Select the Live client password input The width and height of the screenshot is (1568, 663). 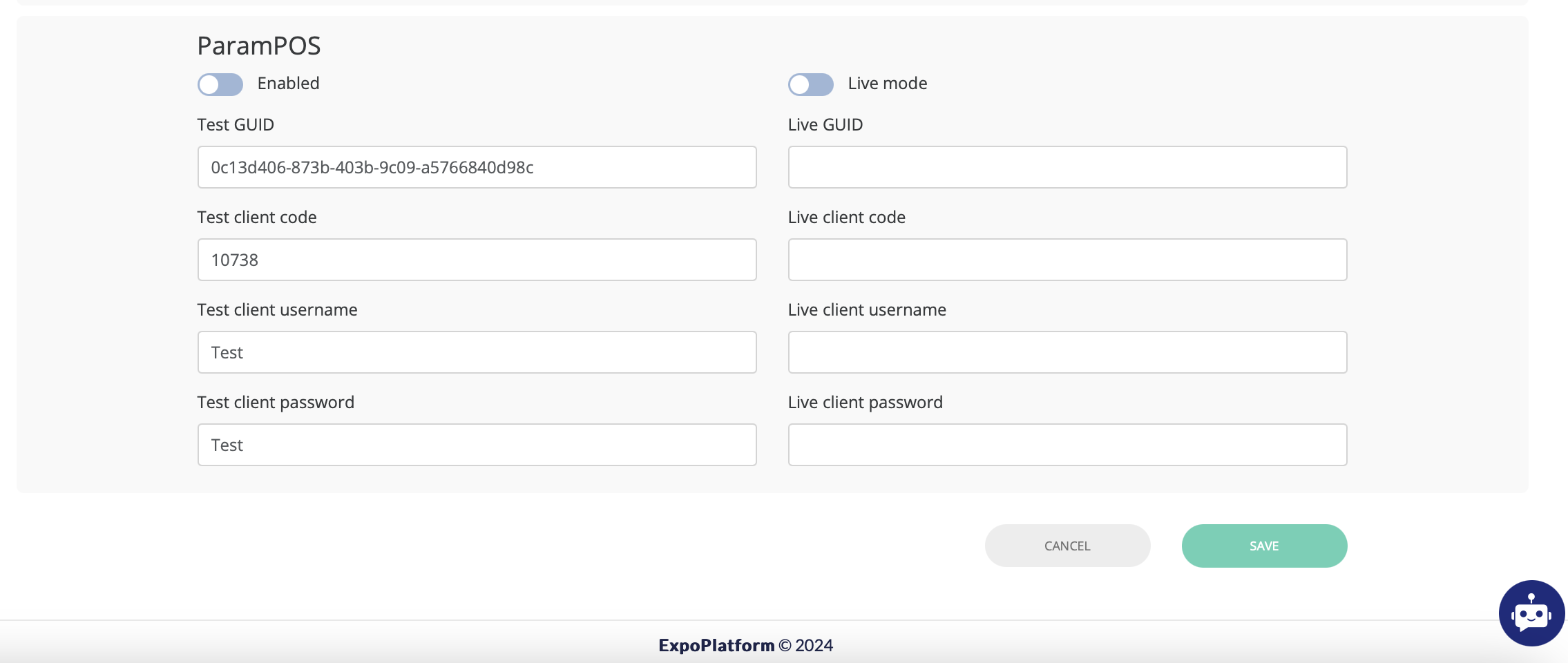(x=1067, y=445)
